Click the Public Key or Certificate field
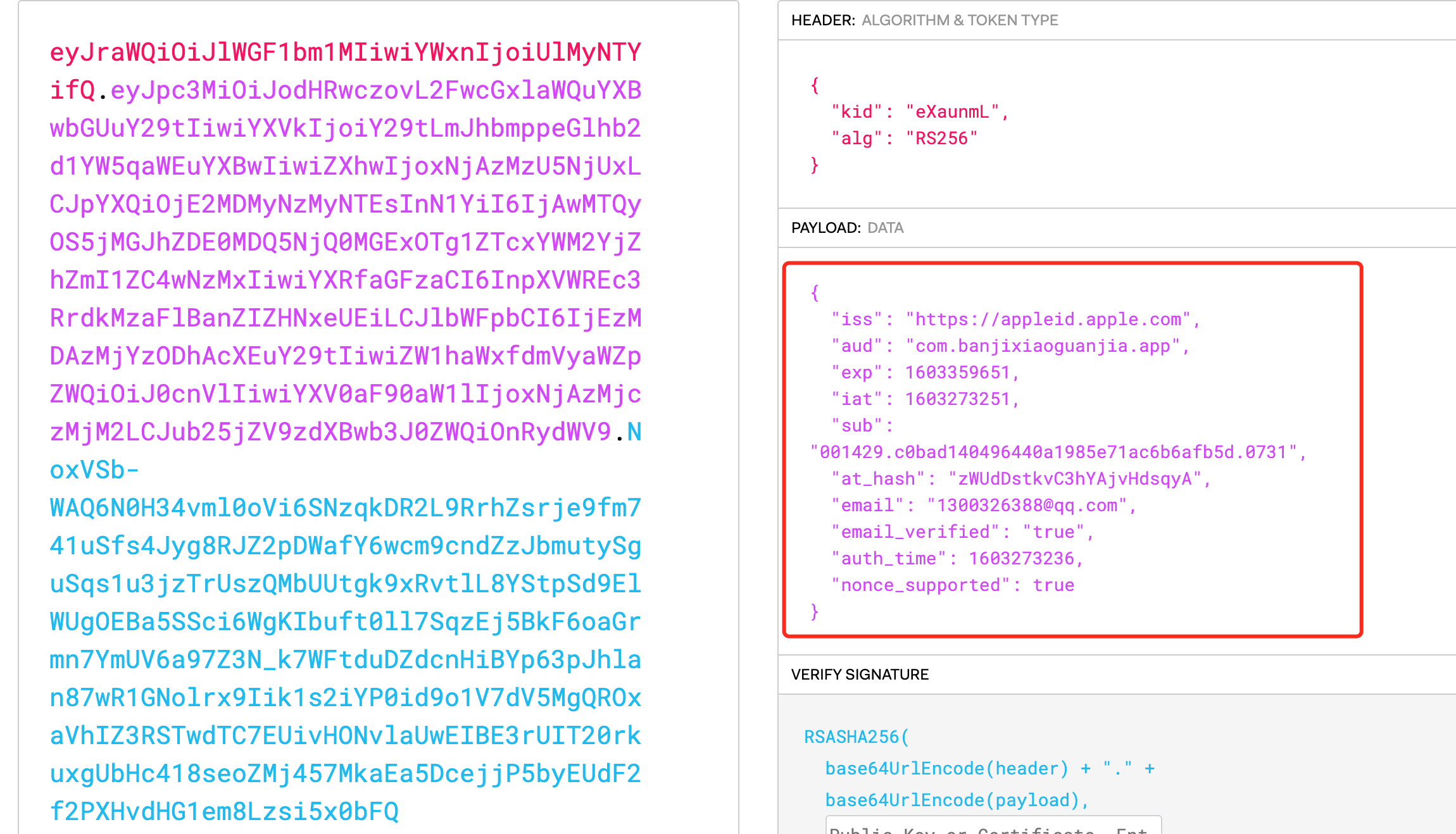The height and width of the screenshot is (834, 1456). point(993,826)
